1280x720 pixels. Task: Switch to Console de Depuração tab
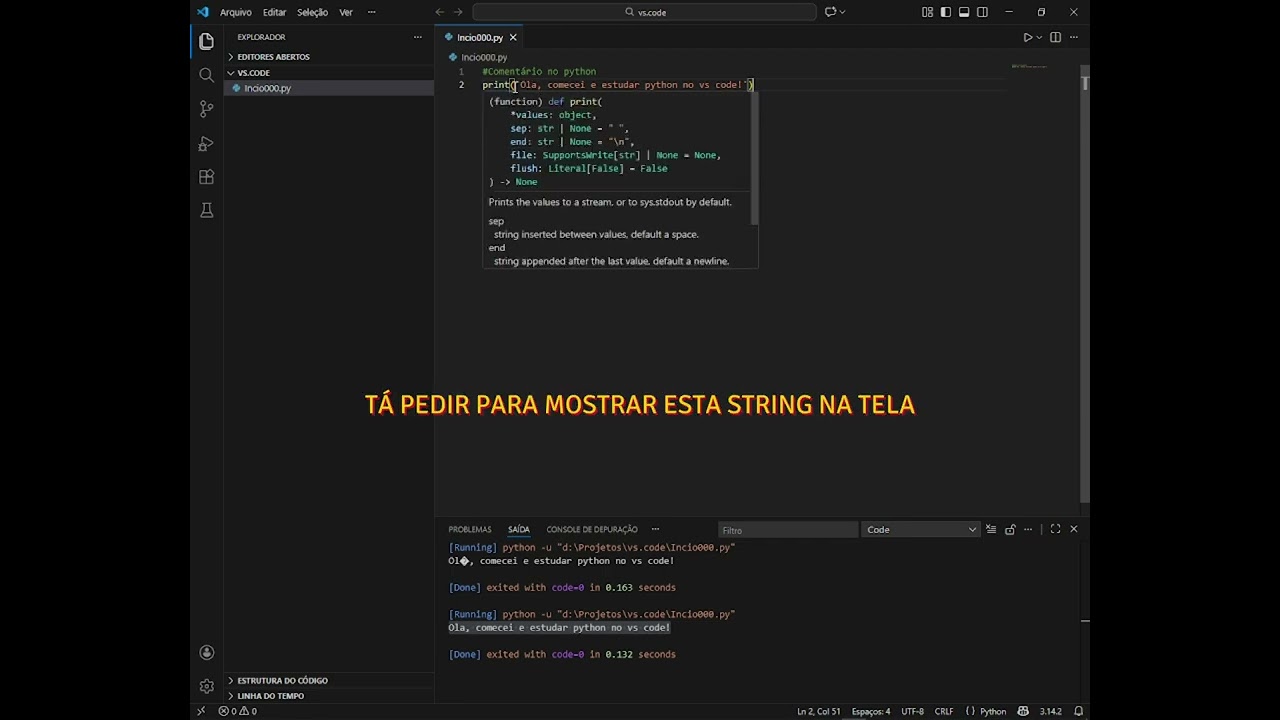(592, 529)
